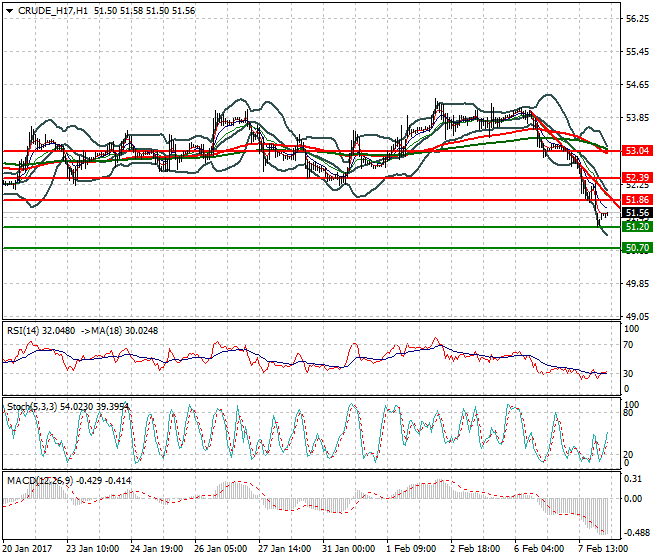
Task: Click the 31 Jan 00:00 time label
Action: point(350,549)
